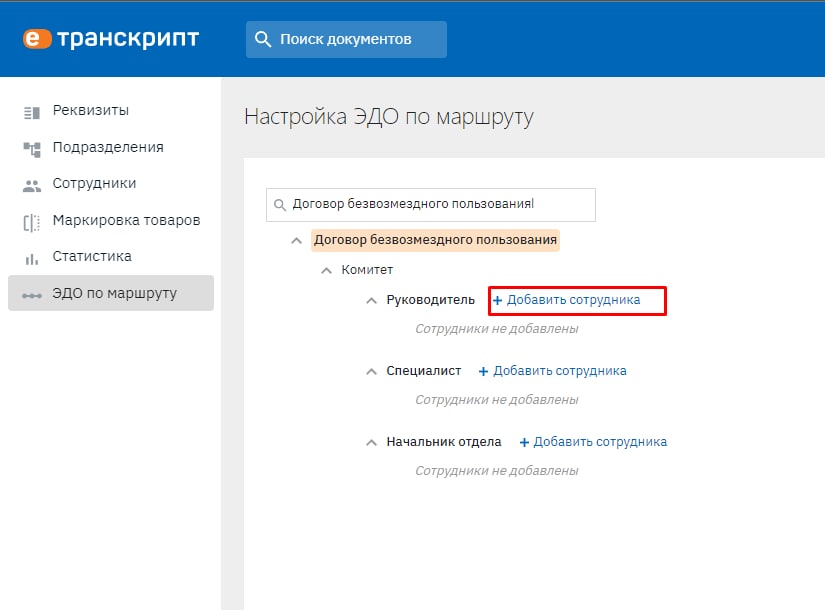Image resolution: width=825 pixels, height=610 pixels.
Task: Collapse the Комитет branch
Action: coord(326,271)
